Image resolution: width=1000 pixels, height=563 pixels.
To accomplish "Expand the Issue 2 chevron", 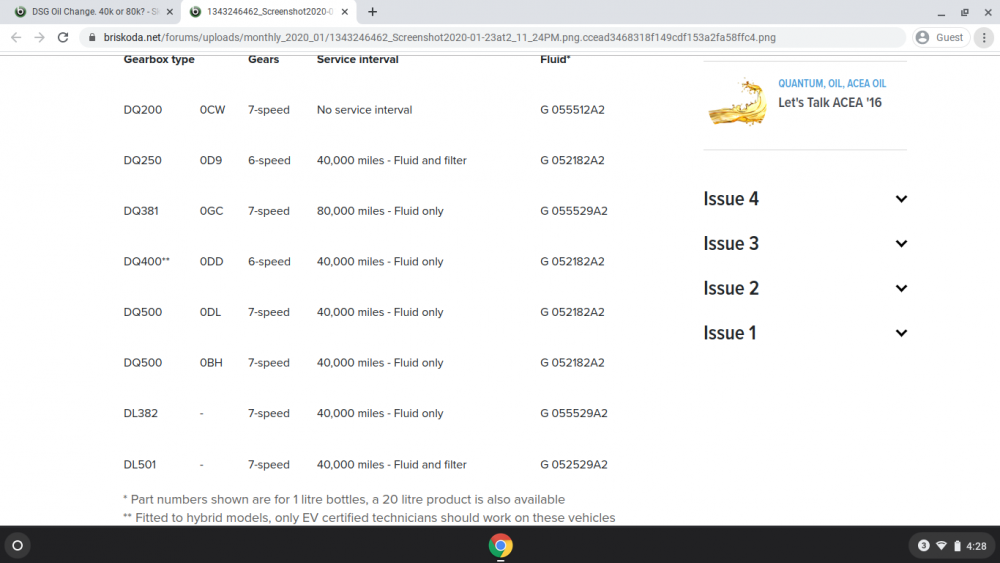I will pyautogui.click(x=901, y=288).
